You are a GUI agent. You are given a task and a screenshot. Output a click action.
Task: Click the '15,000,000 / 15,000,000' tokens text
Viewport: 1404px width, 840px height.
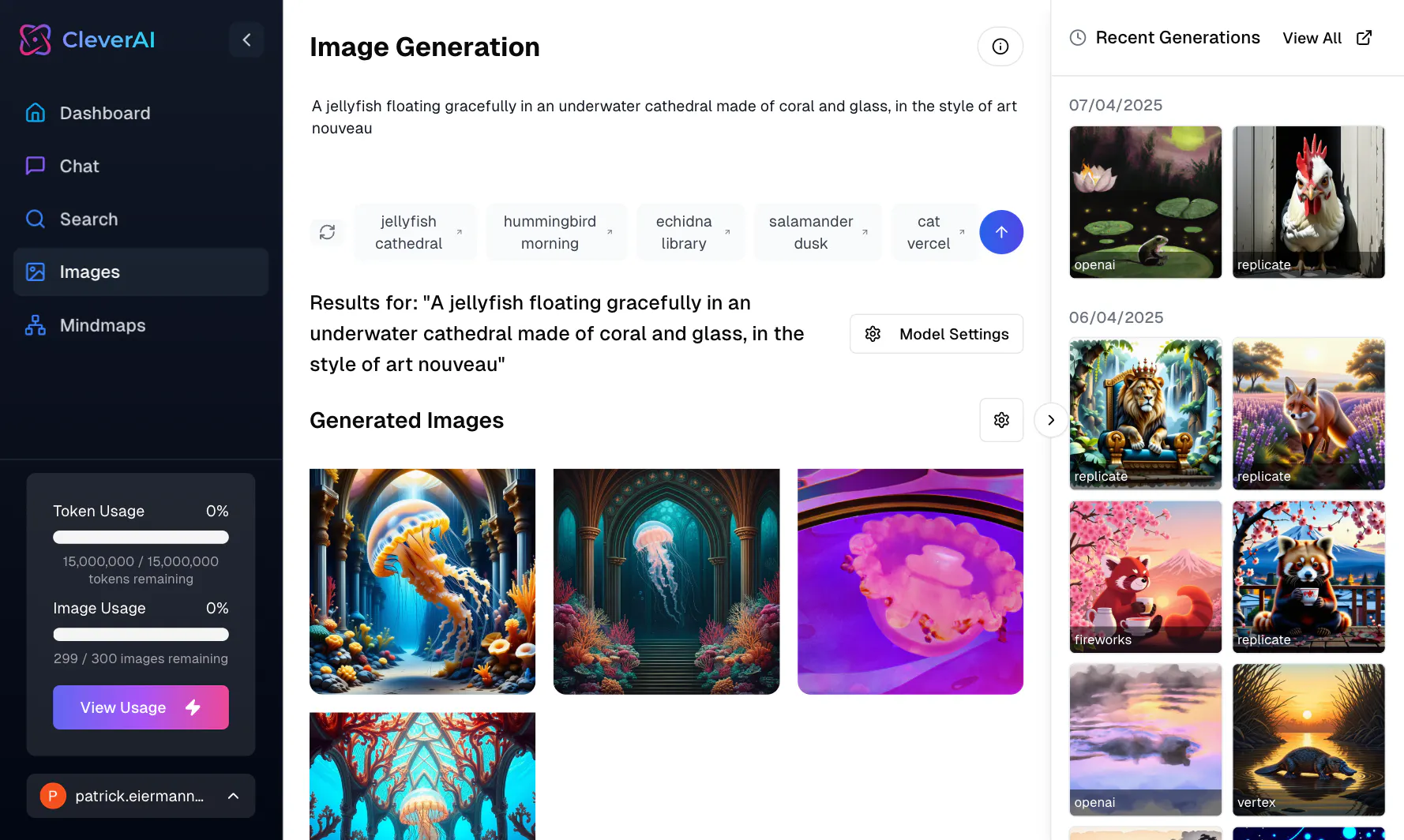coord(141,561)
